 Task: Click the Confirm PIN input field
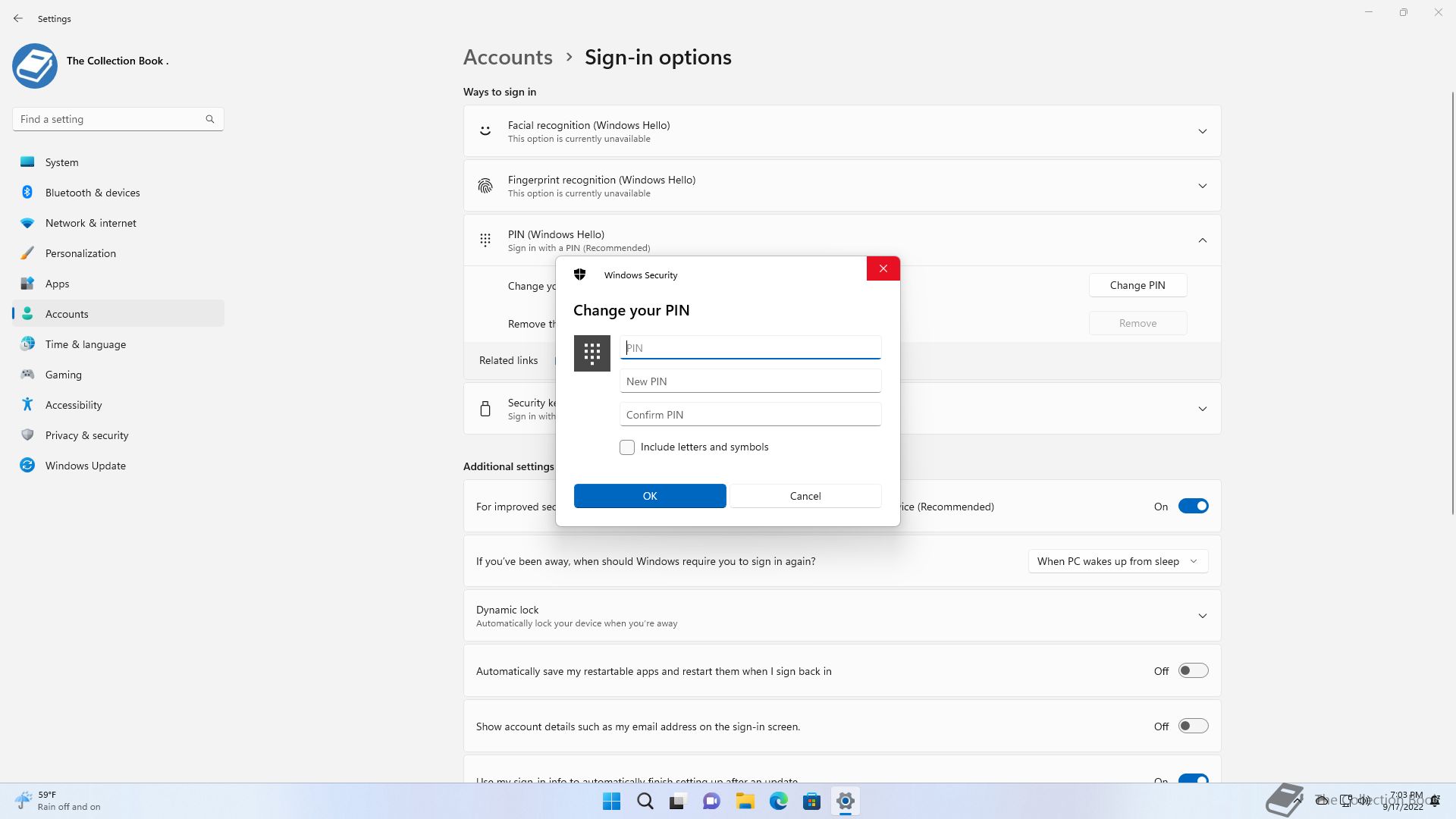pyautogui.click(x=750, y=414)
